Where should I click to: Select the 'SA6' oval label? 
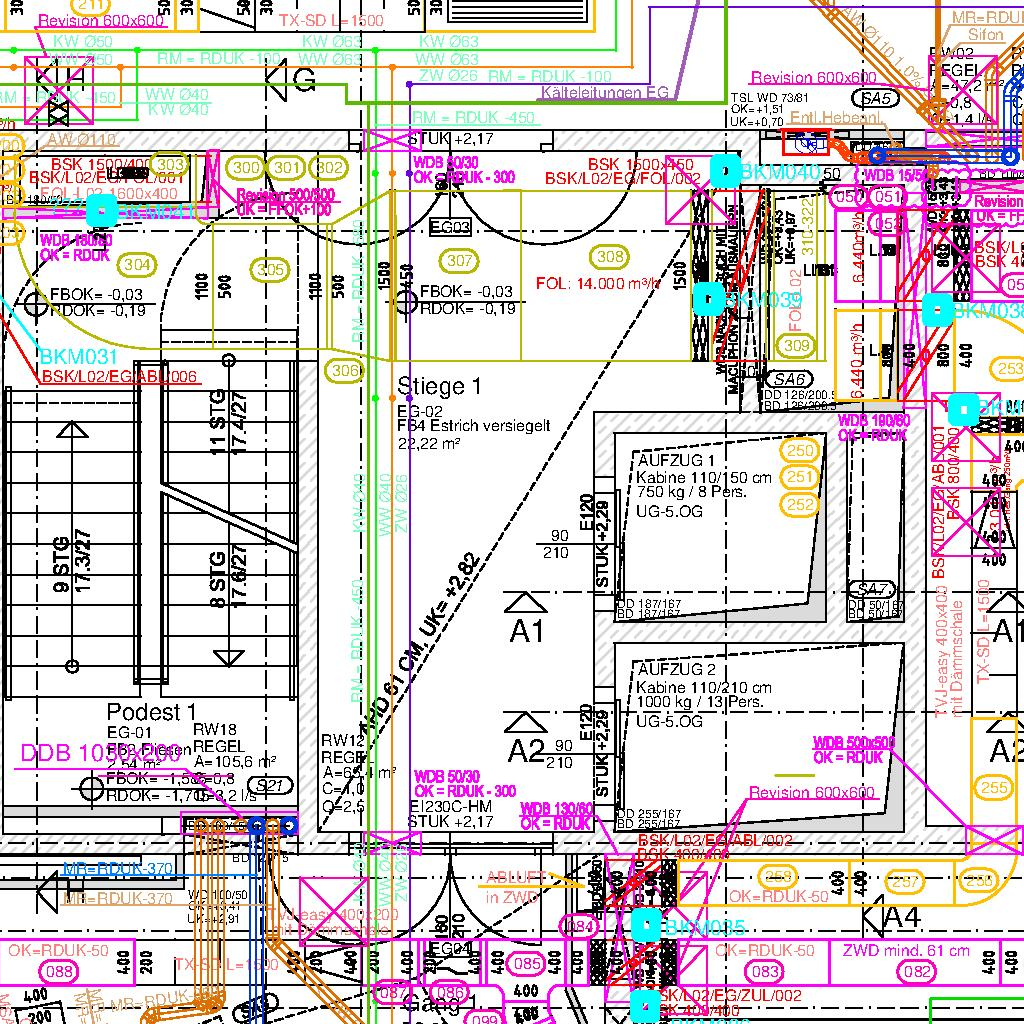point(790,379)
